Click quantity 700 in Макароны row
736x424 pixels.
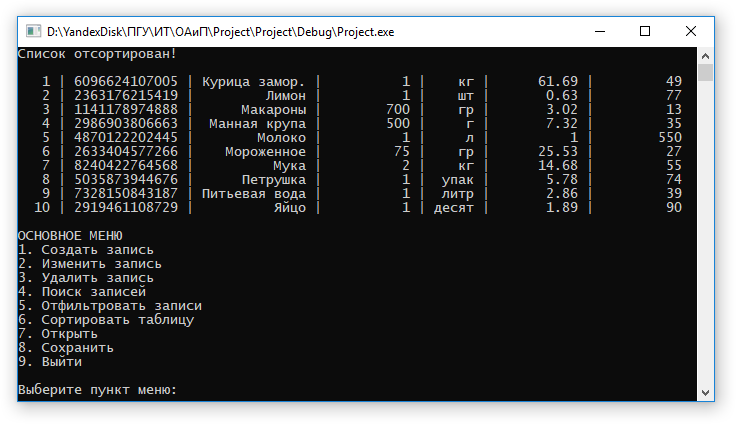pyautogui.click(x=398, y=109)
